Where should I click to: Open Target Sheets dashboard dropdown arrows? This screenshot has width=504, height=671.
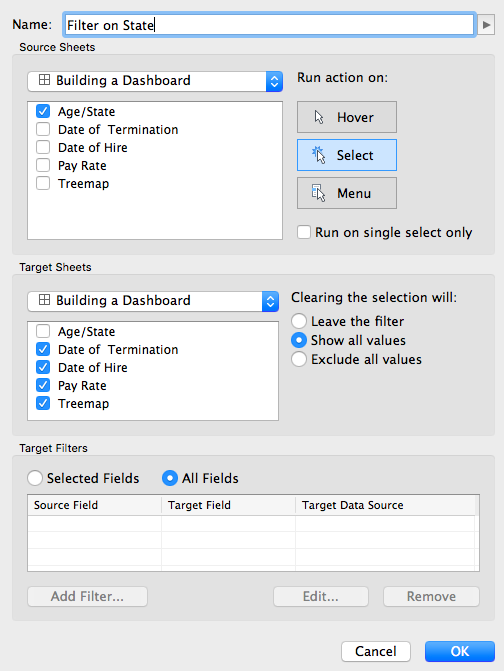pos(270,301)
